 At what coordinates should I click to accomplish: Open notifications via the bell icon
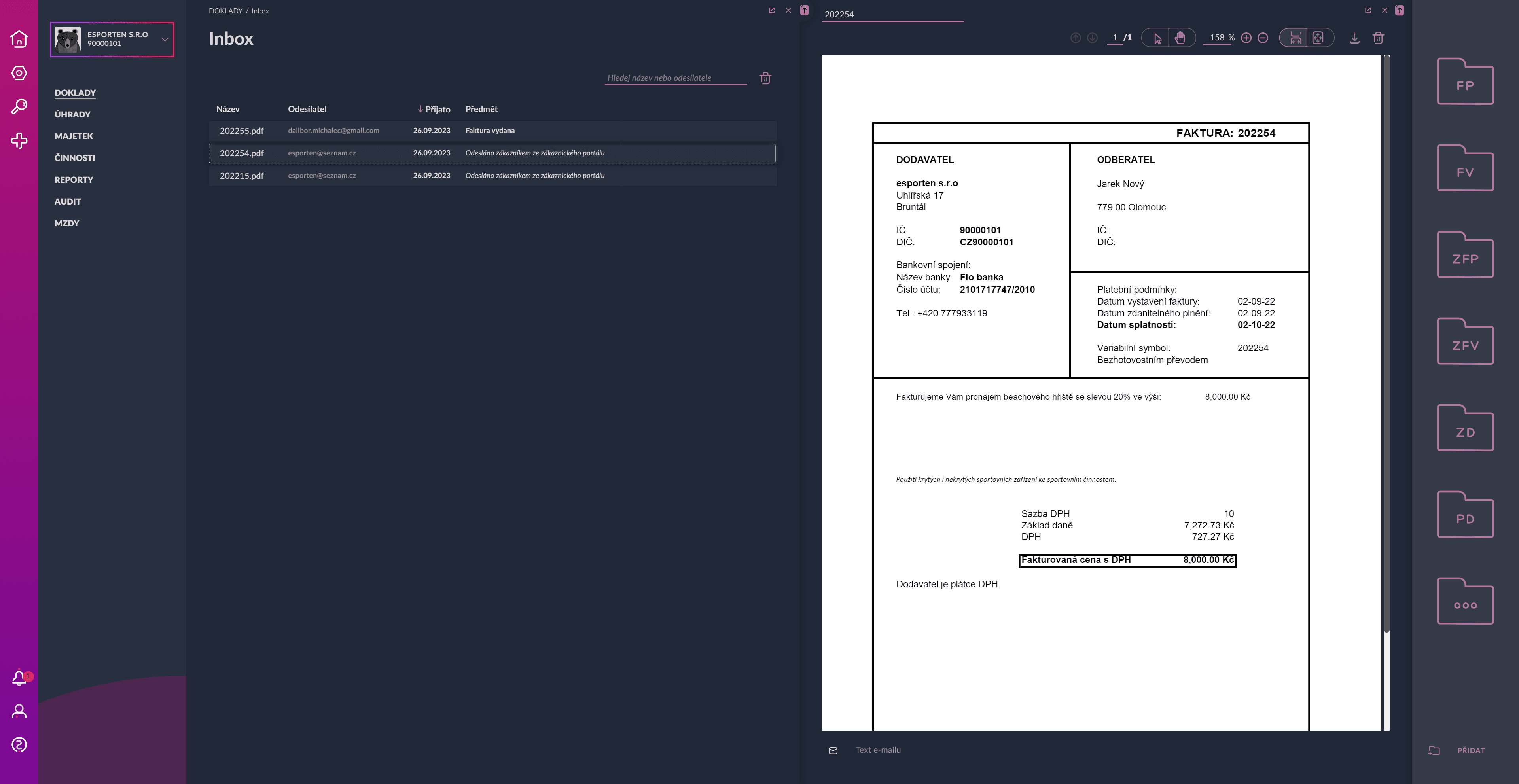[x=19, y=677]
